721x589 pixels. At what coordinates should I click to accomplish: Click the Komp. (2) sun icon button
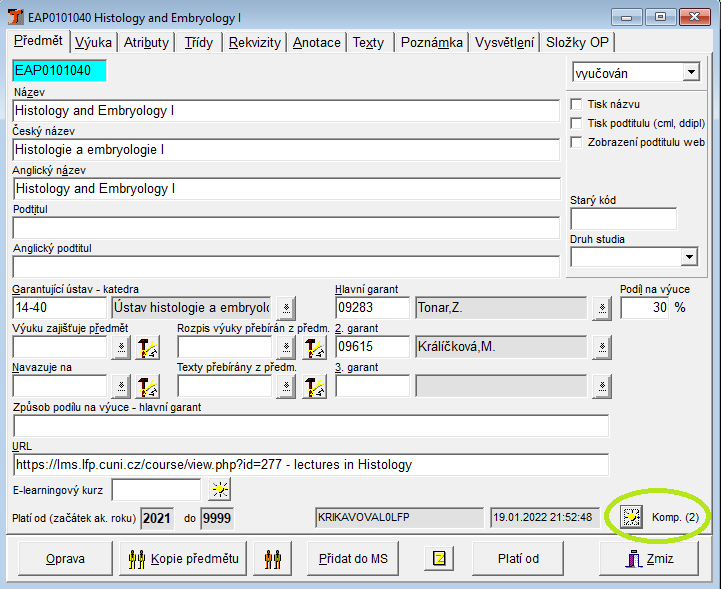(631, 517)
